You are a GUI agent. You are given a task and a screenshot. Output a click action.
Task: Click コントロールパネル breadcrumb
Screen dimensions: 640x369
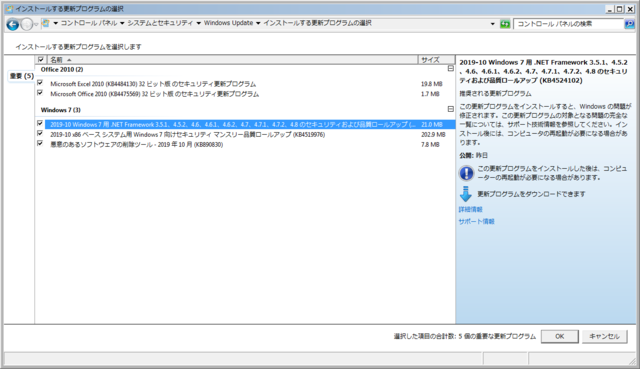89,23
